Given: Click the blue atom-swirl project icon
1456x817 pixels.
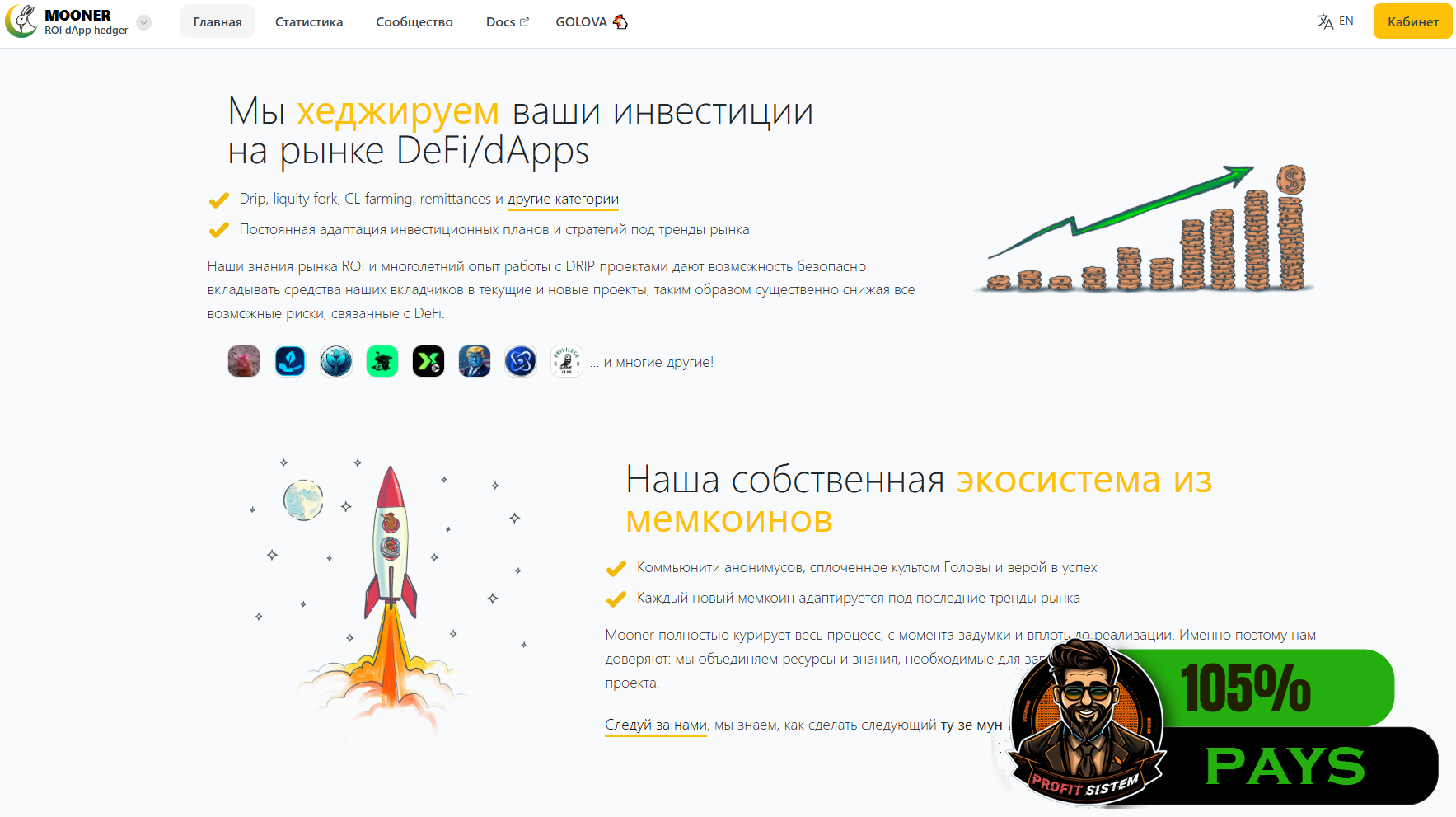Looking at the screenshot, I should [521, 361].
